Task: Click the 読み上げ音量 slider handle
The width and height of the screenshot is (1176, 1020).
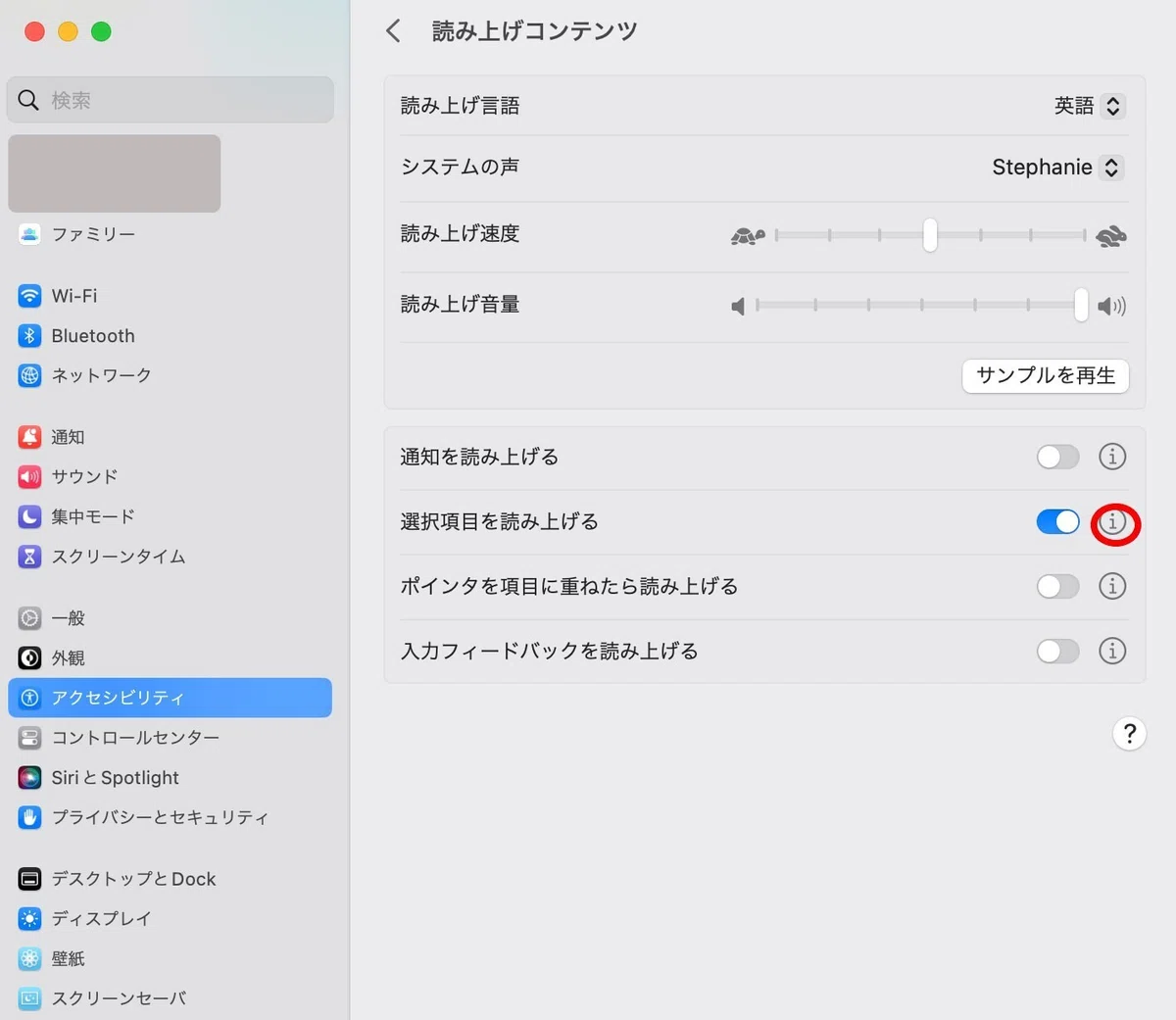Action: point(1081,306)
